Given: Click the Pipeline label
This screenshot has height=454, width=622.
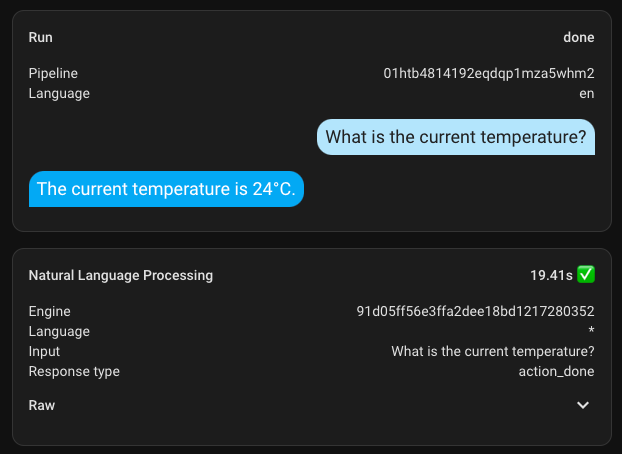Looking at the screenshot, I should pyautogui.click(x=53, y=73).
